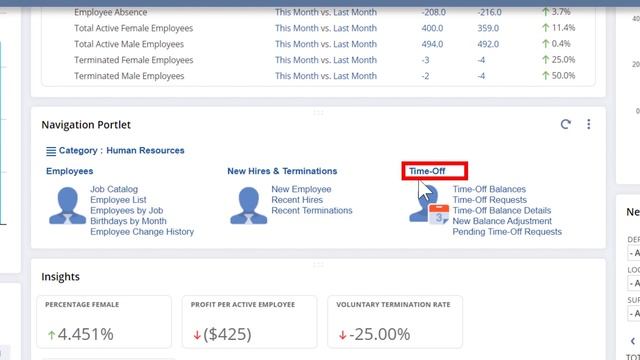Click the Time-Off calendar icon

pyautogui.click(x=439, y=214)
